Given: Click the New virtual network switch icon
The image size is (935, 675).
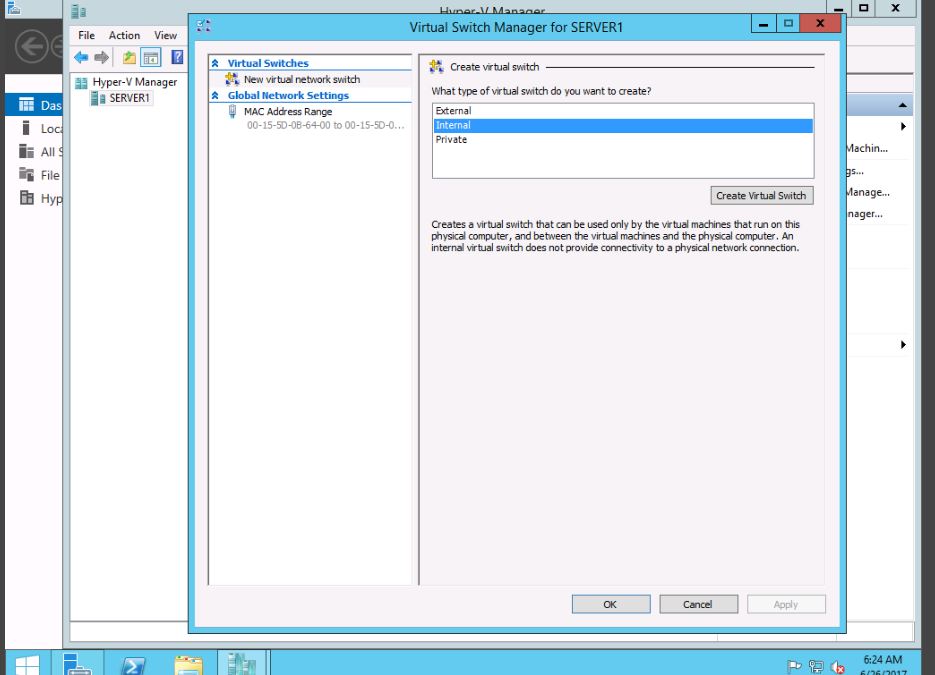Looking at the screenshot, I should click(x=232, y=79).
